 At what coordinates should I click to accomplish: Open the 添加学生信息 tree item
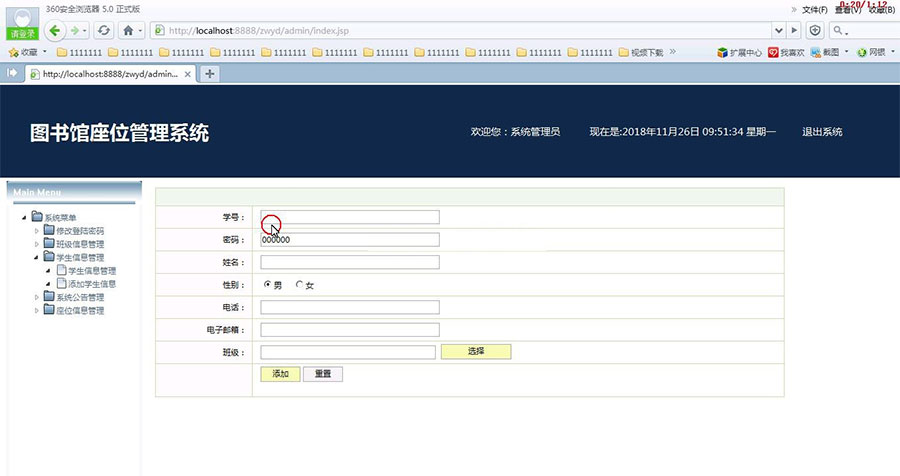click(92, 284)
